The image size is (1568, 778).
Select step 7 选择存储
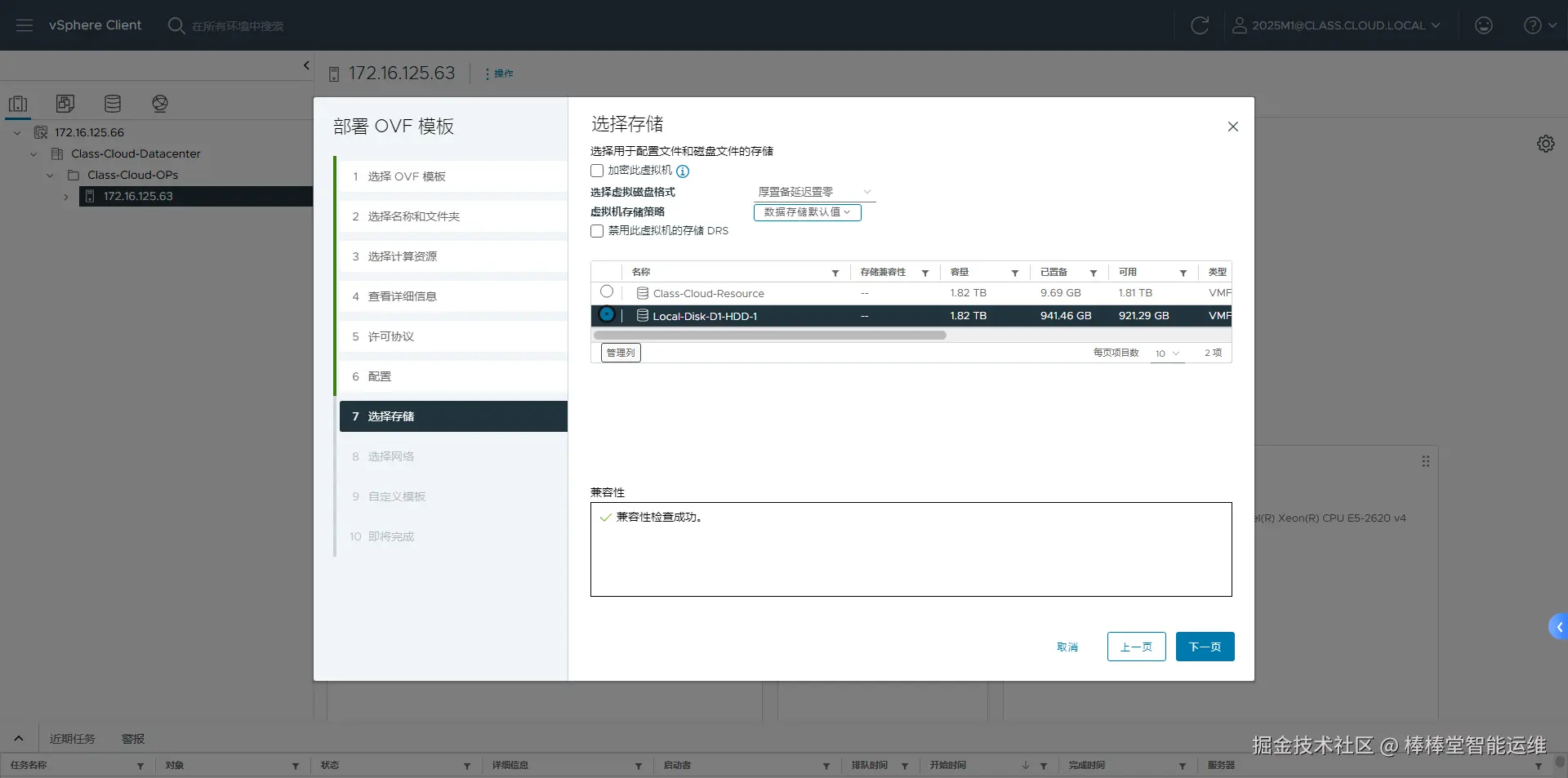[453, 416]
